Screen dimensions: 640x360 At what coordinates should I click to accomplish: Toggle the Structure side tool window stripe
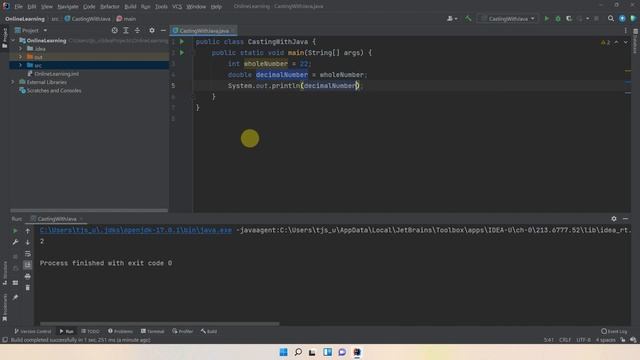(x=4, y=273)
